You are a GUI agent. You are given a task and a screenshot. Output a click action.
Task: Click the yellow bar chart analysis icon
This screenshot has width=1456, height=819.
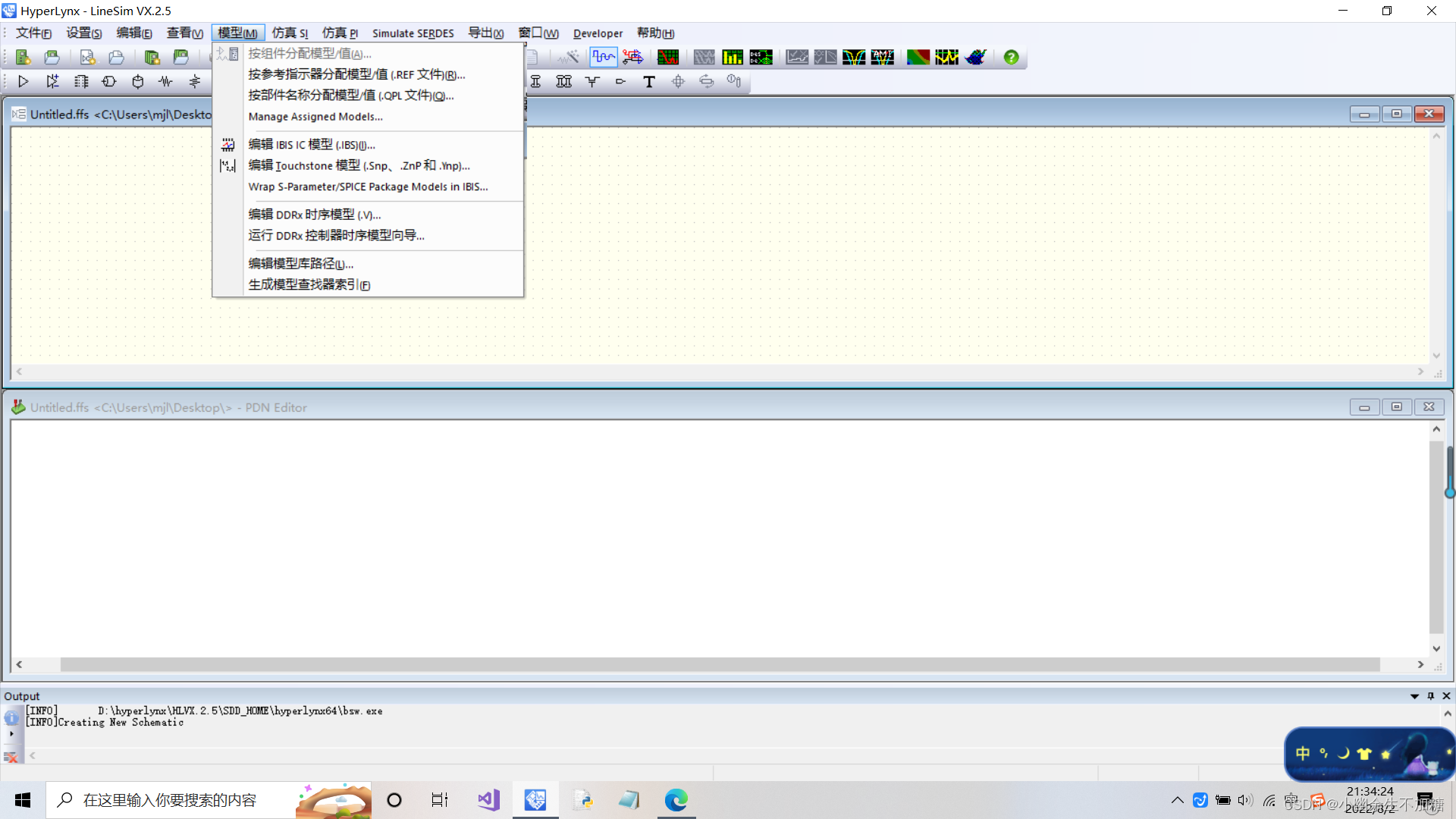[x=732, y=57]
